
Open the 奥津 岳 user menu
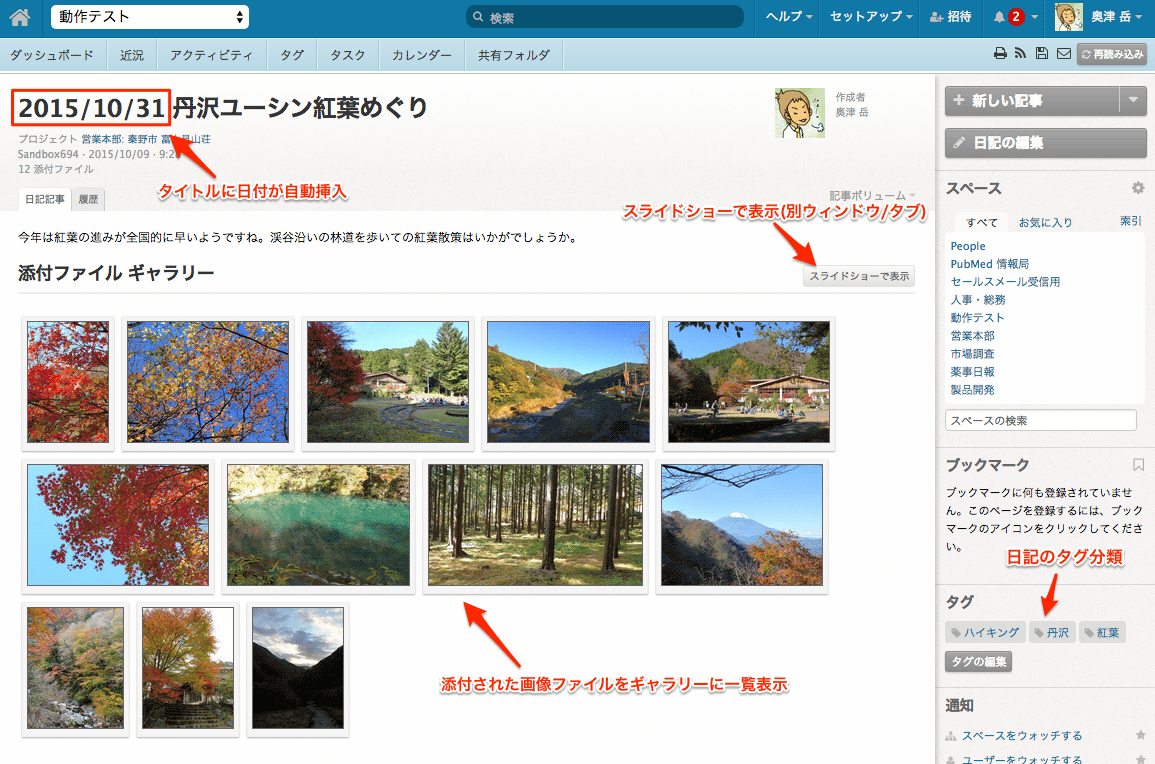1116,17
